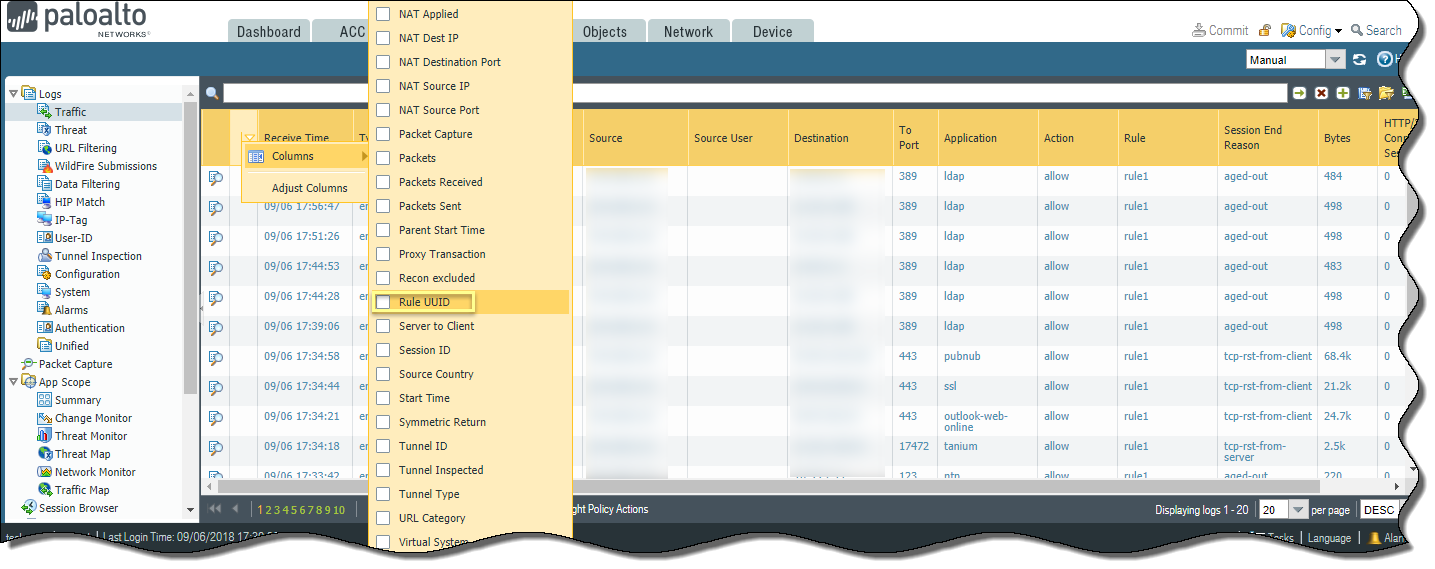Click the Commit icon in the header

coord(1198,31)
